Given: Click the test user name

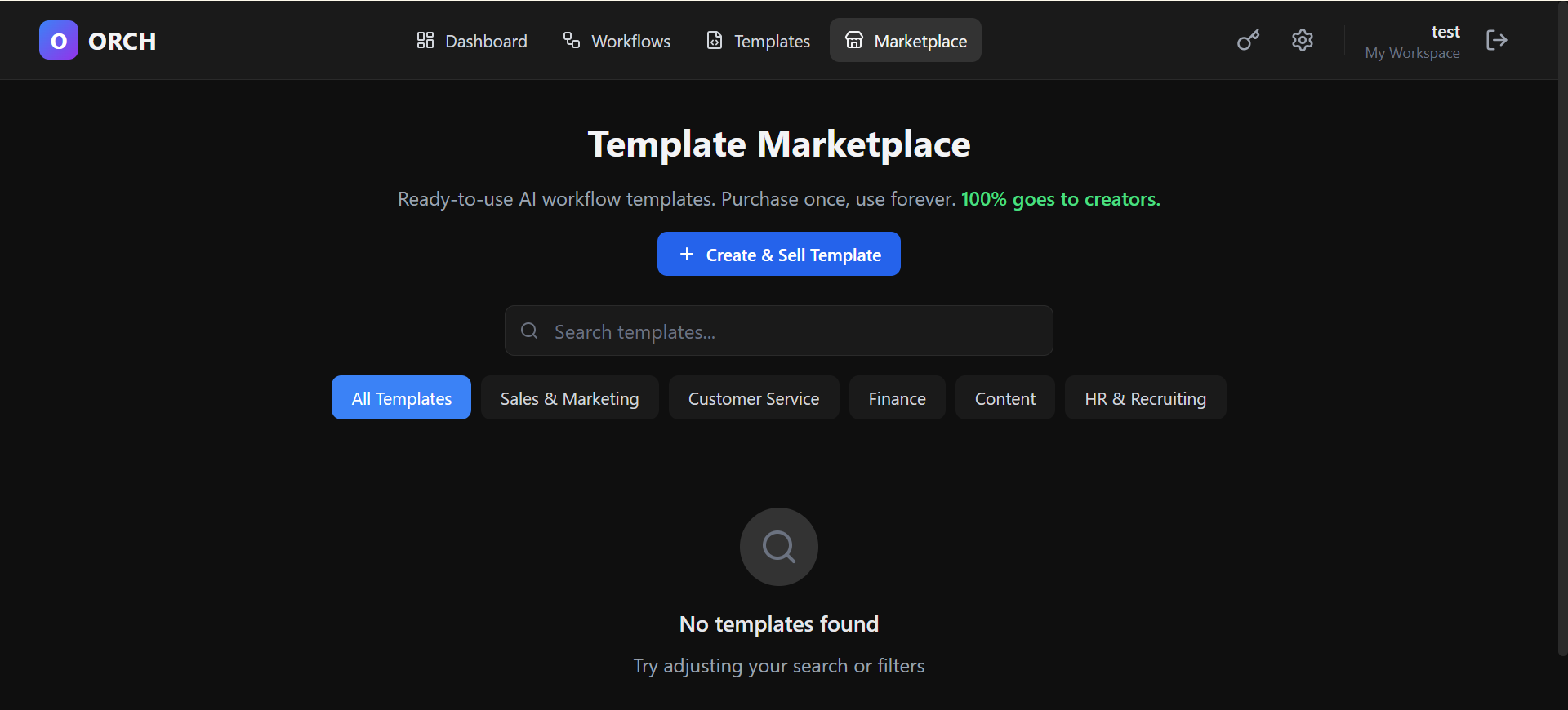Looking at the screenshot, I should click(x=1445, y=31).
